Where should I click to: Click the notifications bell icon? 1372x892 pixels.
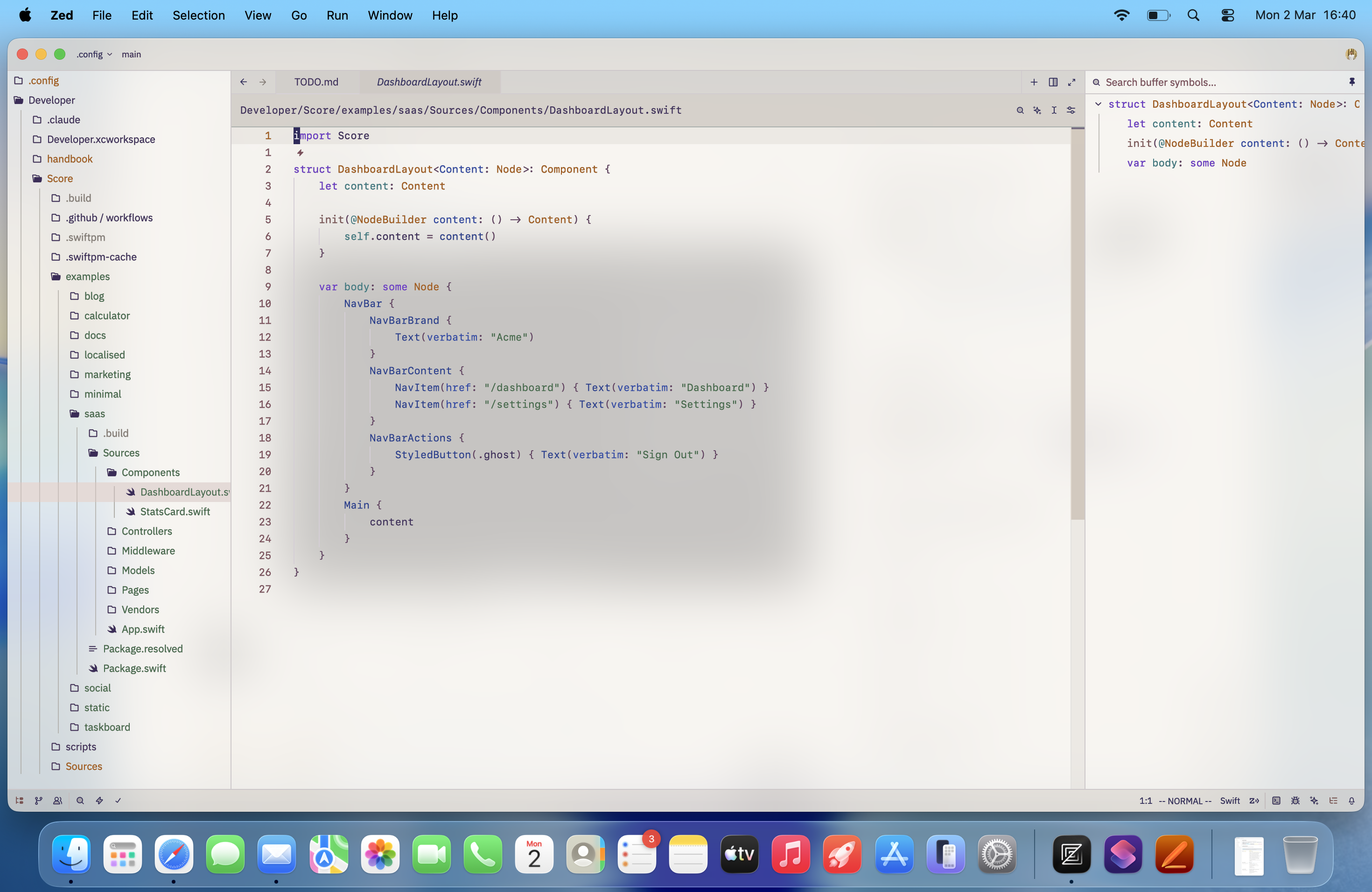click(1352, 801)
